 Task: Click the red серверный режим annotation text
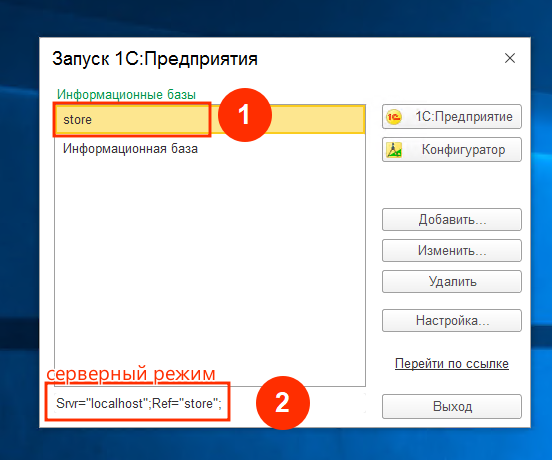(x=131, y=374)
